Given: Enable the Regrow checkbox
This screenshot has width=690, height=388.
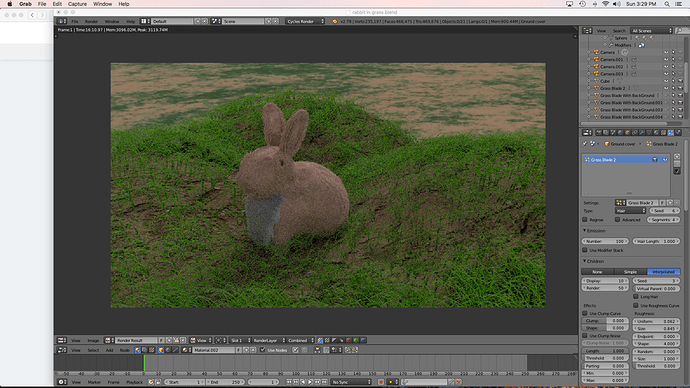Looking at the screenshot, I should tap(585, 220).
